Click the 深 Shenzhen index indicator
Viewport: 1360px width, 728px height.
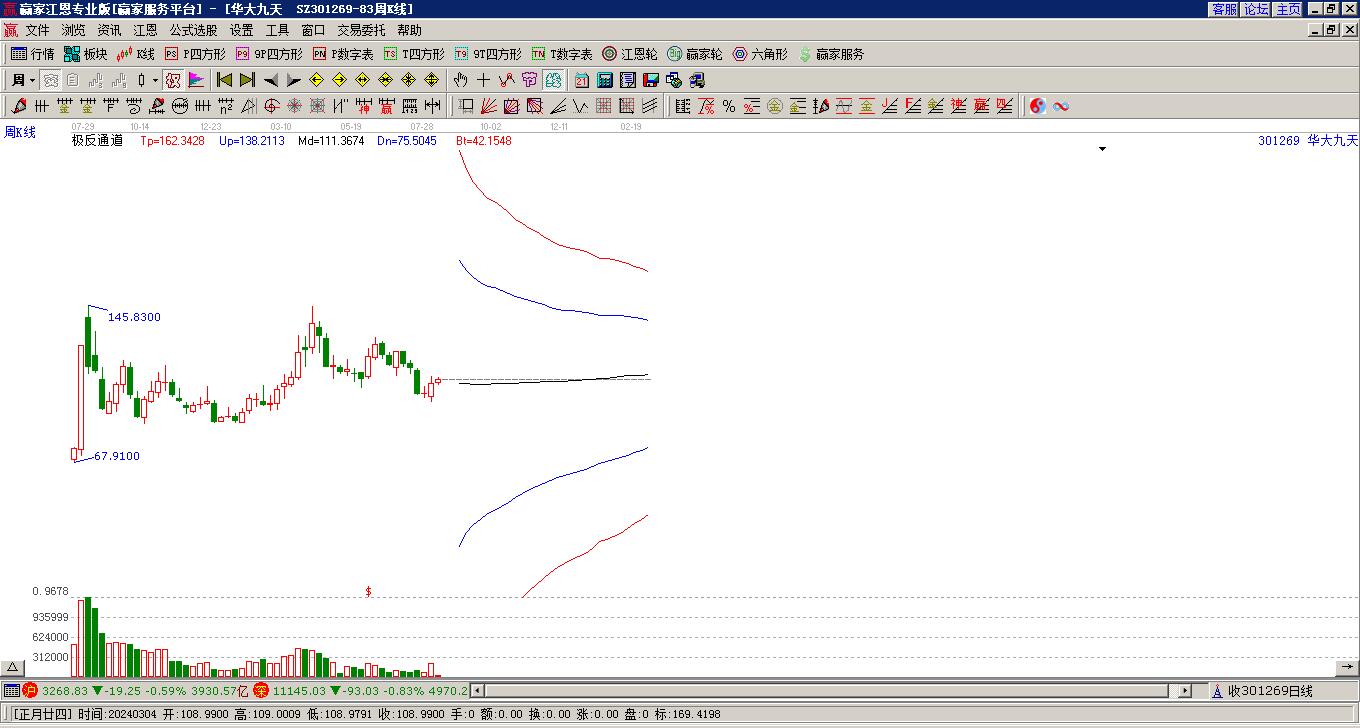261,691
